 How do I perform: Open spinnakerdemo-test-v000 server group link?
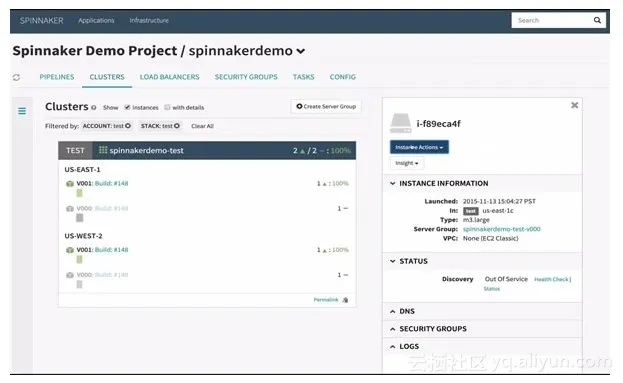(x=502, y=229)
